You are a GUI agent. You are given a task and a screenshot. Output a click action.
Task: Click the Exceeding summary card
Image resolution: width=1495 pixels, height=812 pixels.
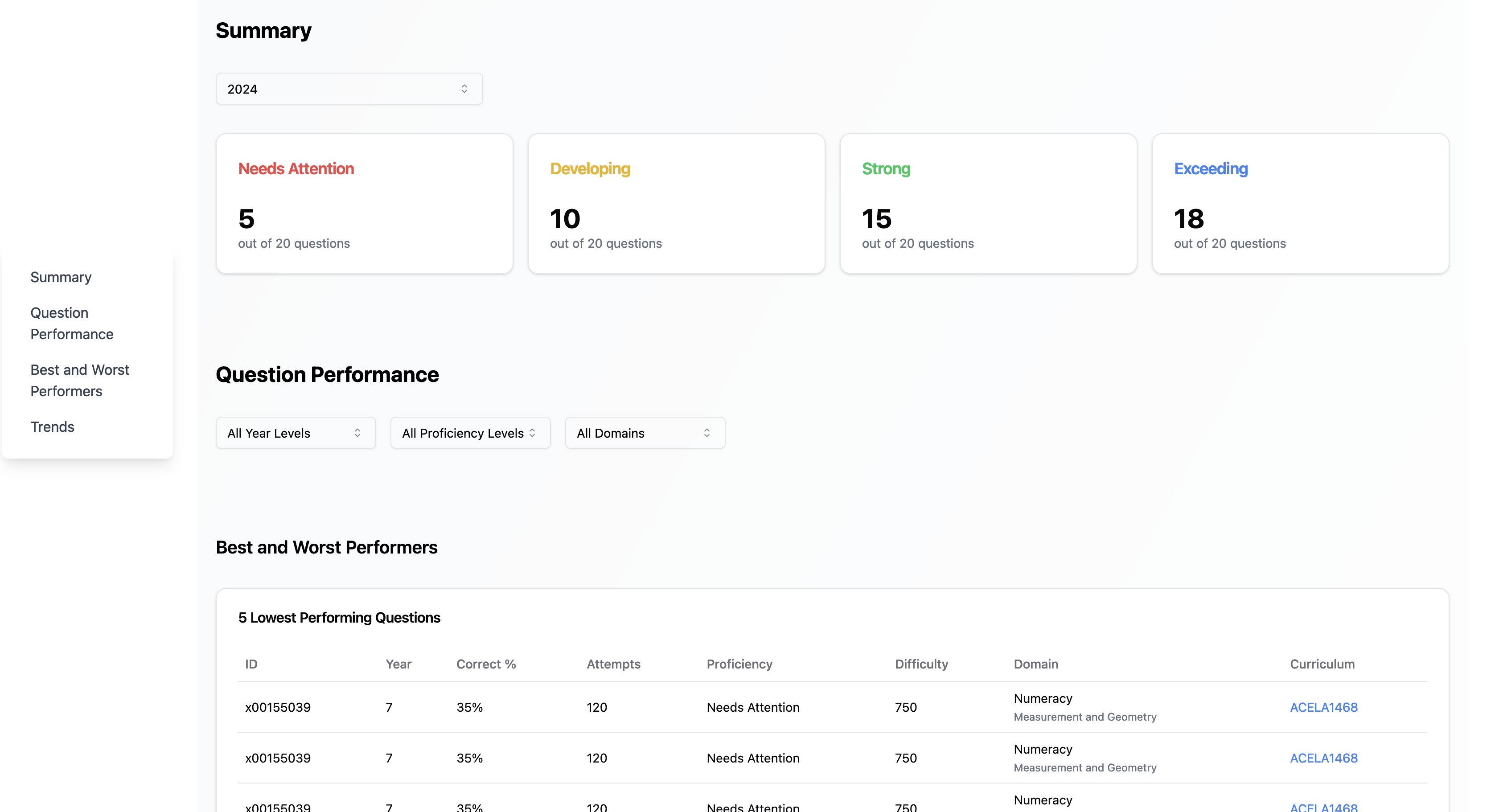tap(1300, 204)
